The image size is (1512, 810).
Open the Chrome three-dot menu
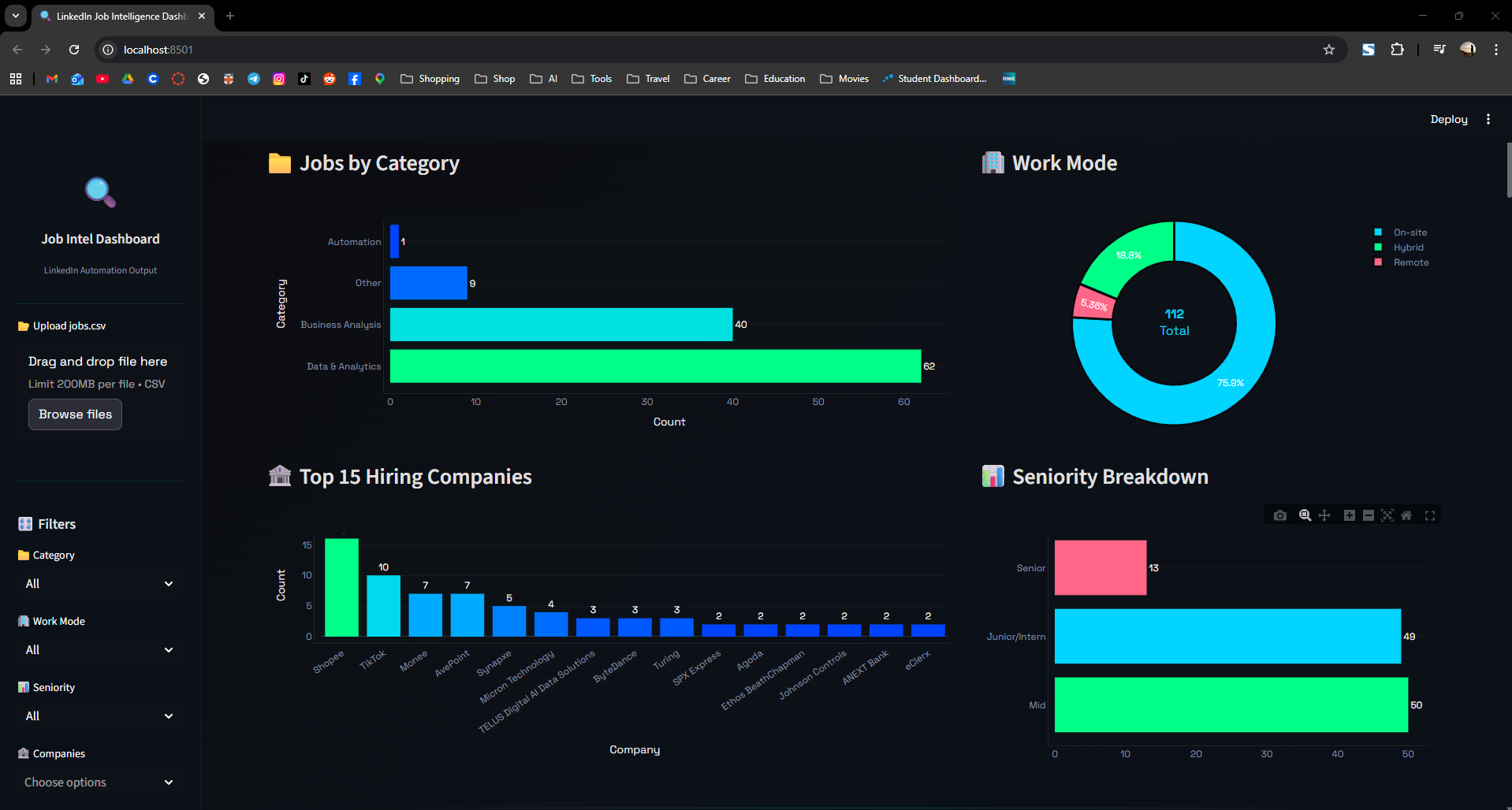click(x=1496, y=50)
